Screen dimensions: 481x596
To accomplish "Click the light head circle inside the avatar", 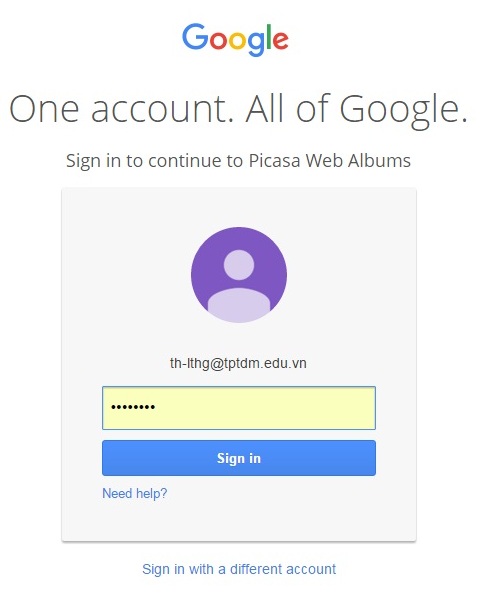I will pyautogui.click(x=239, y=265).
